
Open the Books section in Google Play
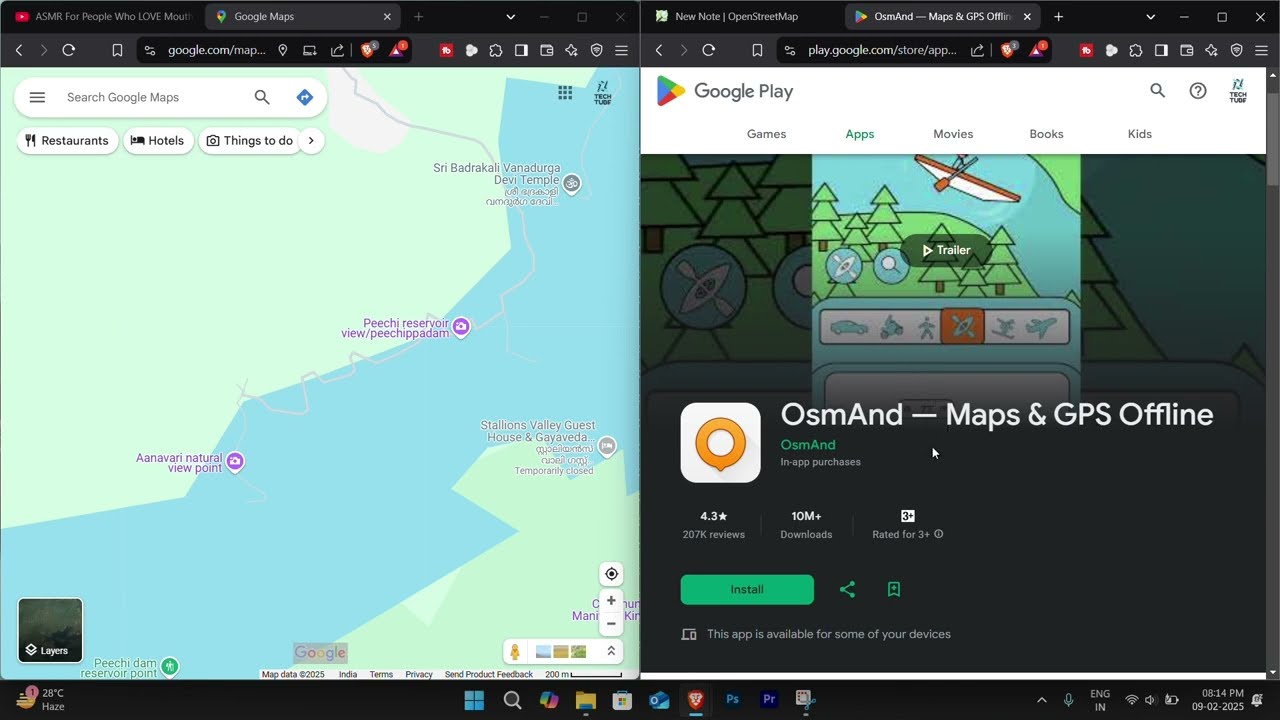[x=1046, y=134]
